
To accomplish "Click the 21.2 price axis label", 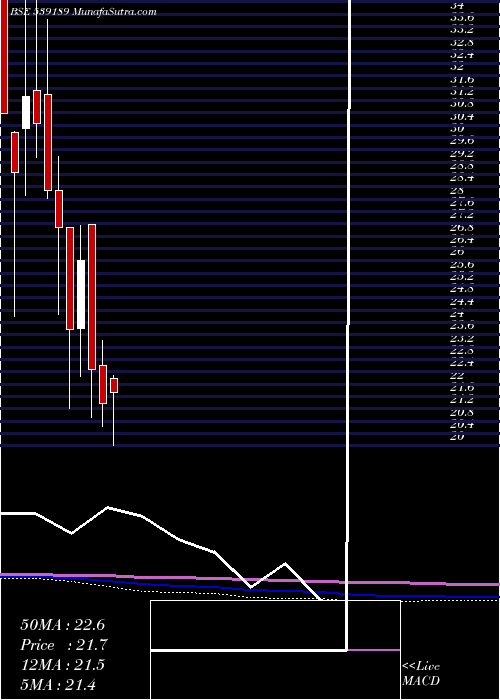I will [461, 400].
